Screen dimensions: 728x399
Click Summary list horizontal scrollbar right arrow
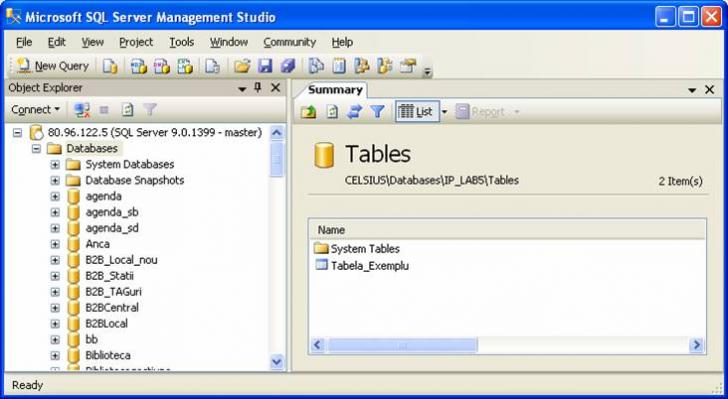point(696,345)
